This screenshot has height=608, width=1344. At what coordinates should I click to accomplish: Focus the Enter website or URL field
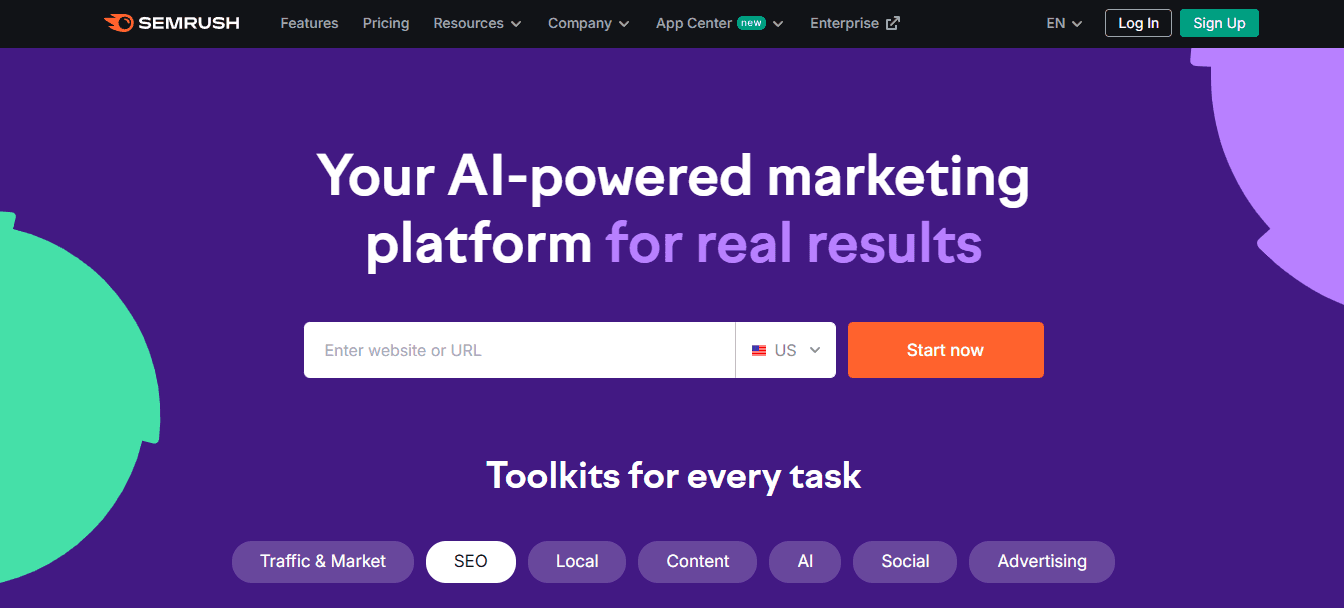point(519,350)
